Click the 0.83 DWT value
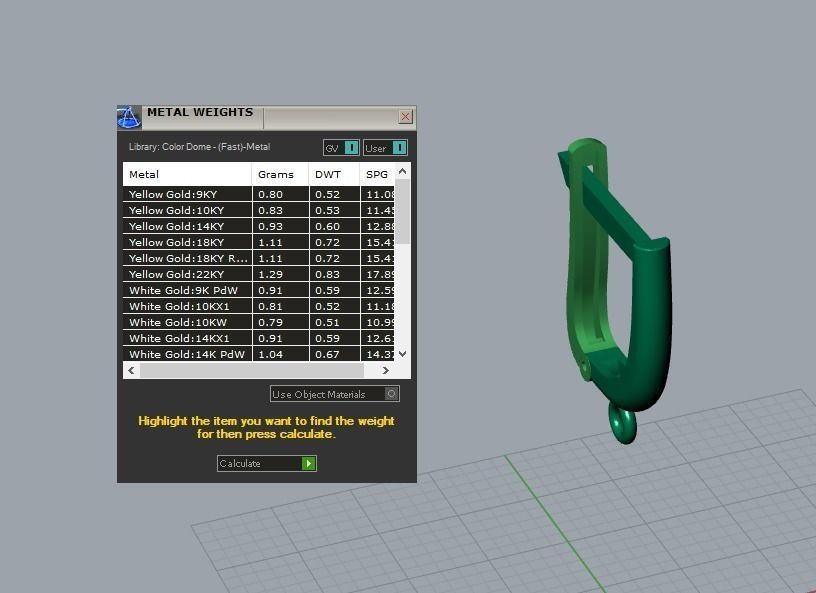 327,274
